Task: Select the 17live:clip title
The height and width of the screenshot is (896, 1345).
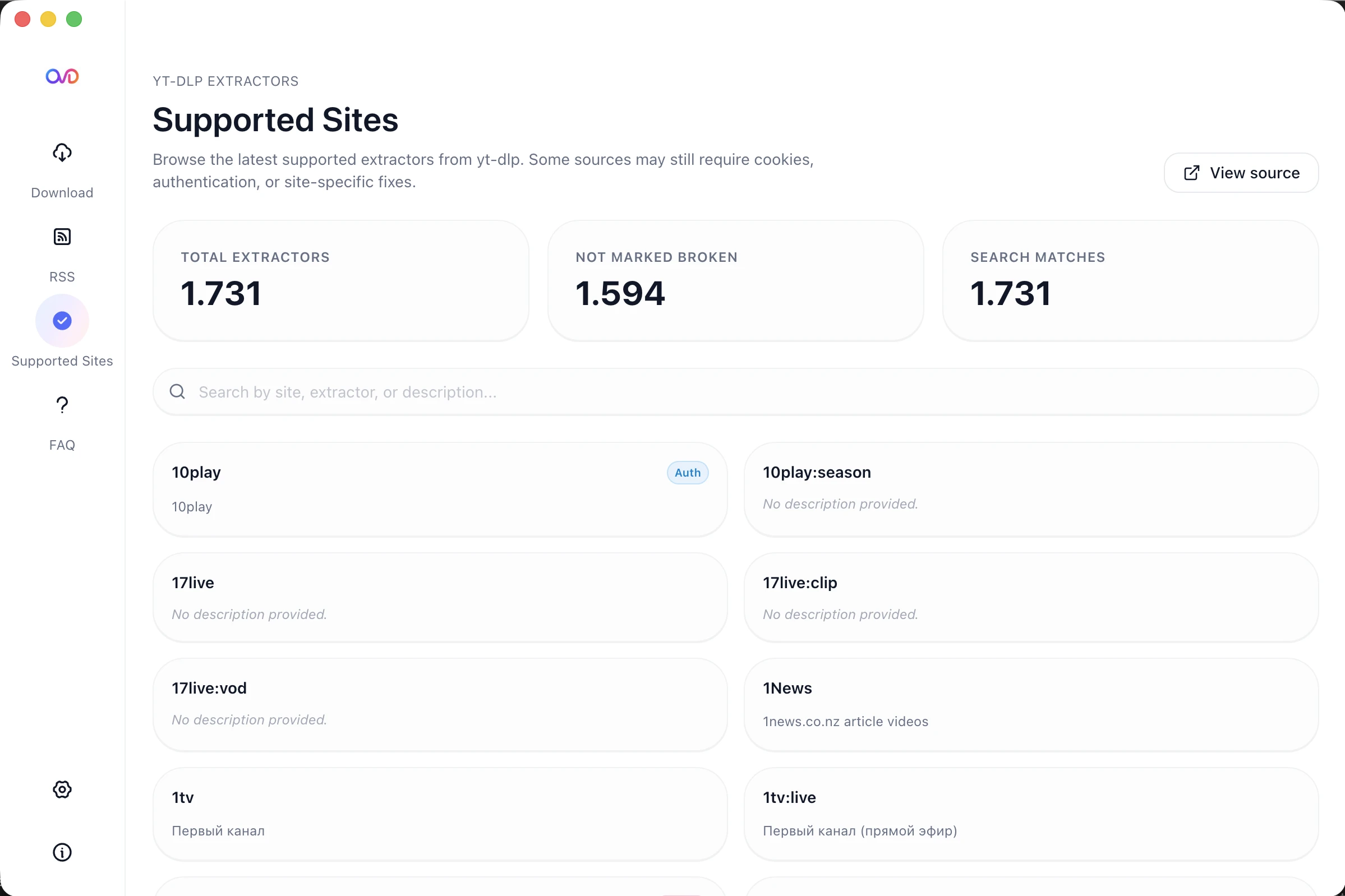Action: pyautogui.click(x=800, y=582)
